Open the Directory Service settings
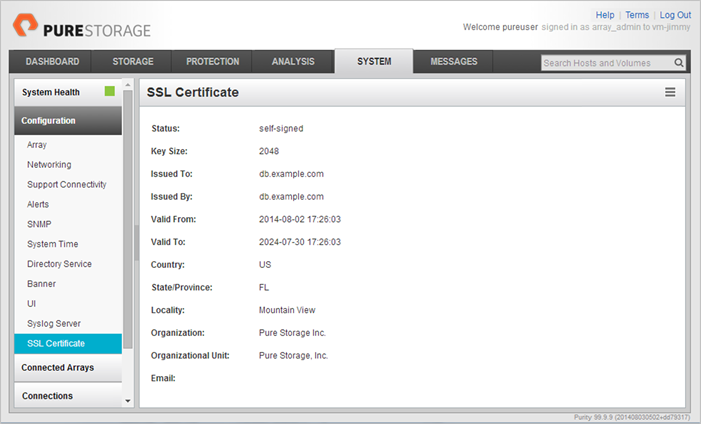Viewport: 701px width, 424px height. click(x=59, y=264)
